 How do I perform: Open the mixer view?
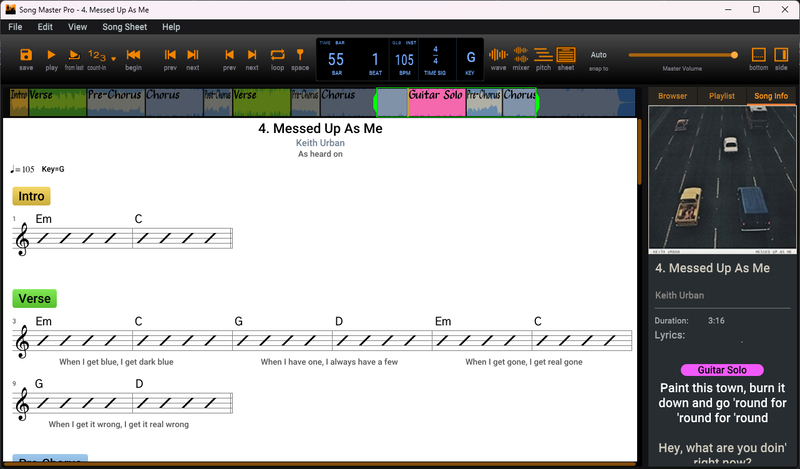(520, 55)
